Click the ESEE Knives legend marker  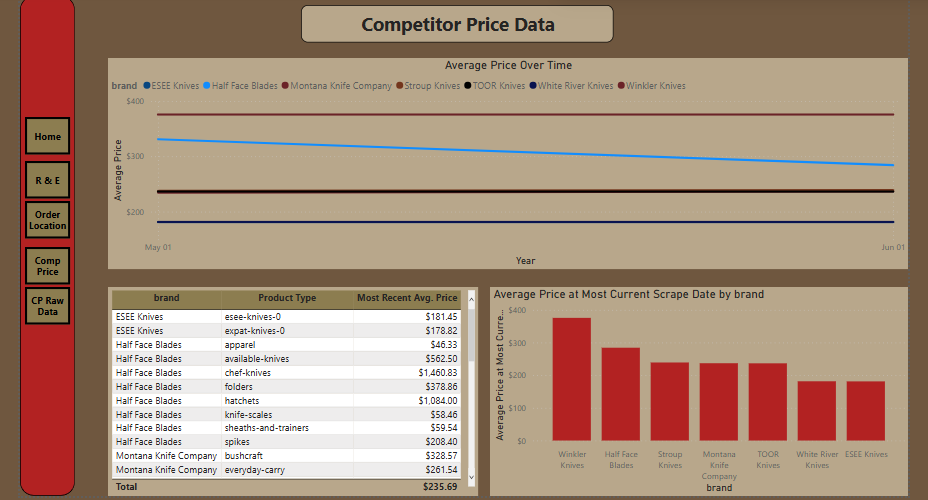point(147,85)
